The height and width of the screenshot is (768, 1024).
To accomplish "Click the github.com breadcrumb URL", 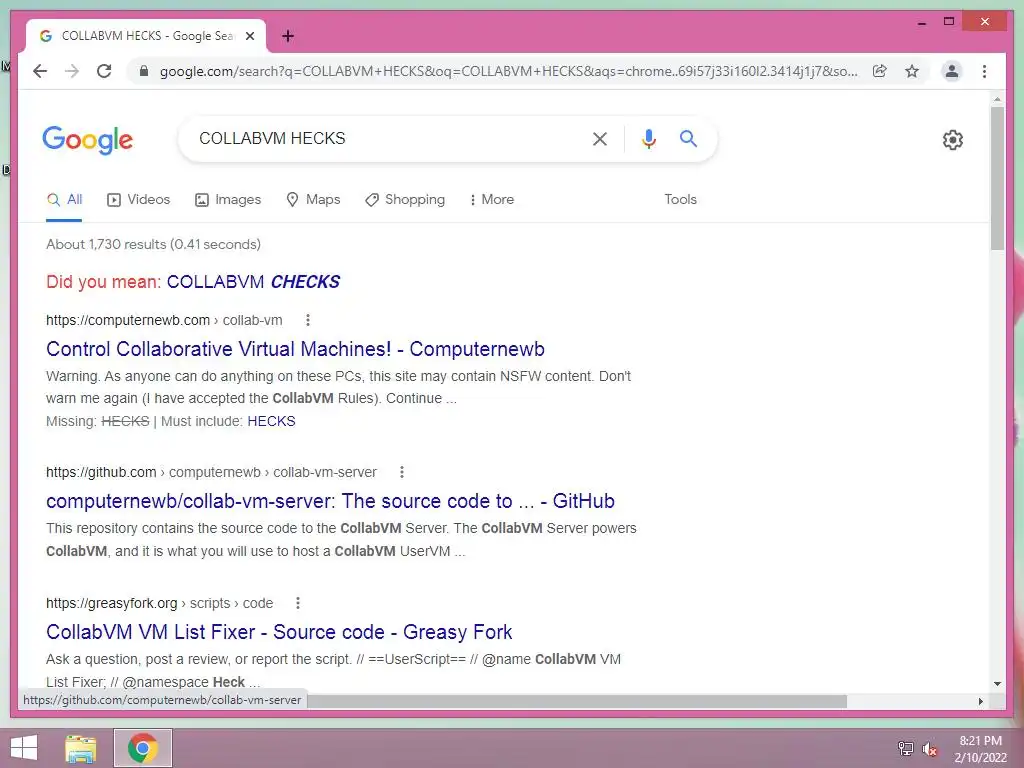I will [211, 472].
